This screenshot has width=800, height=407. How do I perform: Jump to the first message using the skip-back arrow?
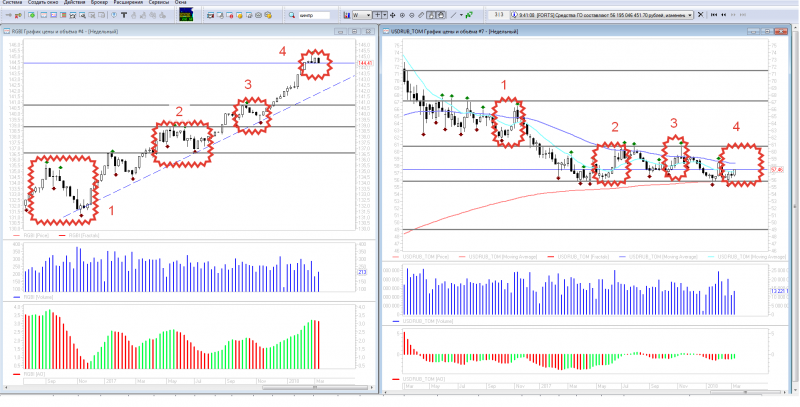tap(714, 15)
